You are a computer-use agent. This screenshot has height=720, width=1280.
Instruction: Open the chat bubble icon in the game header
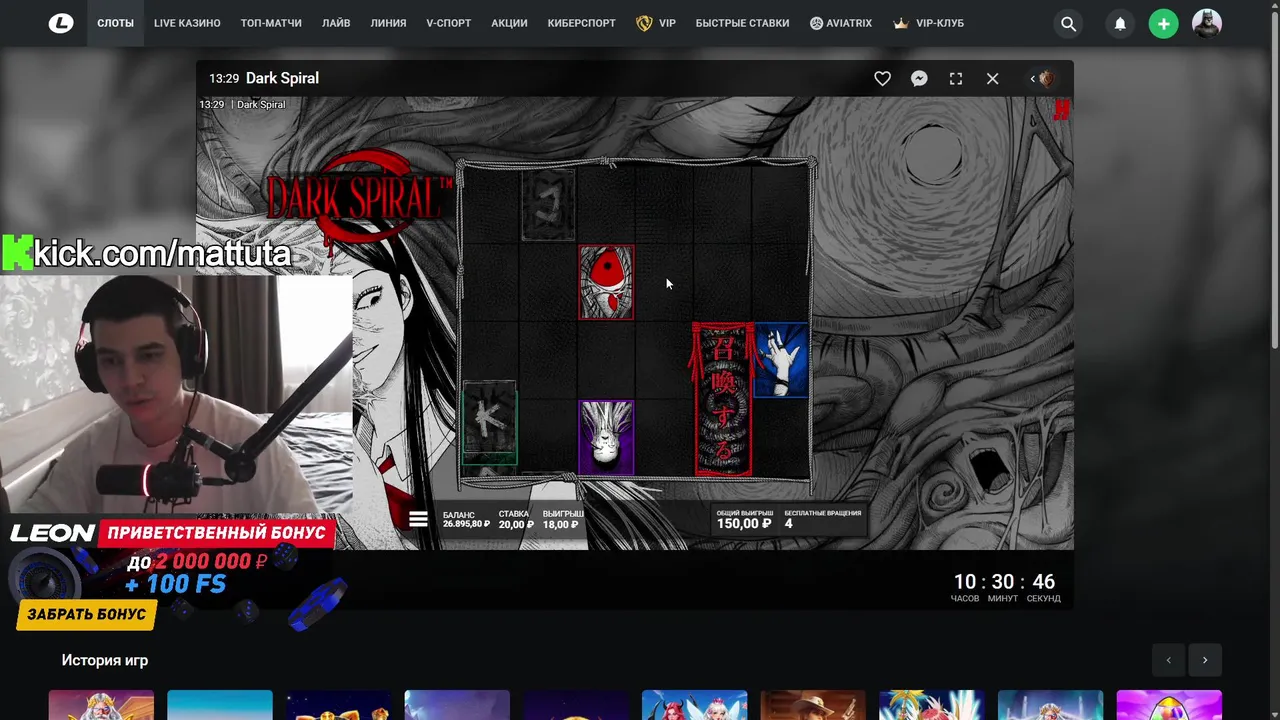pos(919,78)
